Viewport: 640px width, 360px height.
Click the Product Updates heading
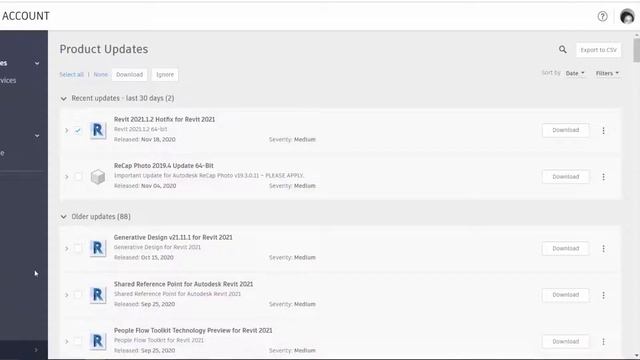(104, 49)
